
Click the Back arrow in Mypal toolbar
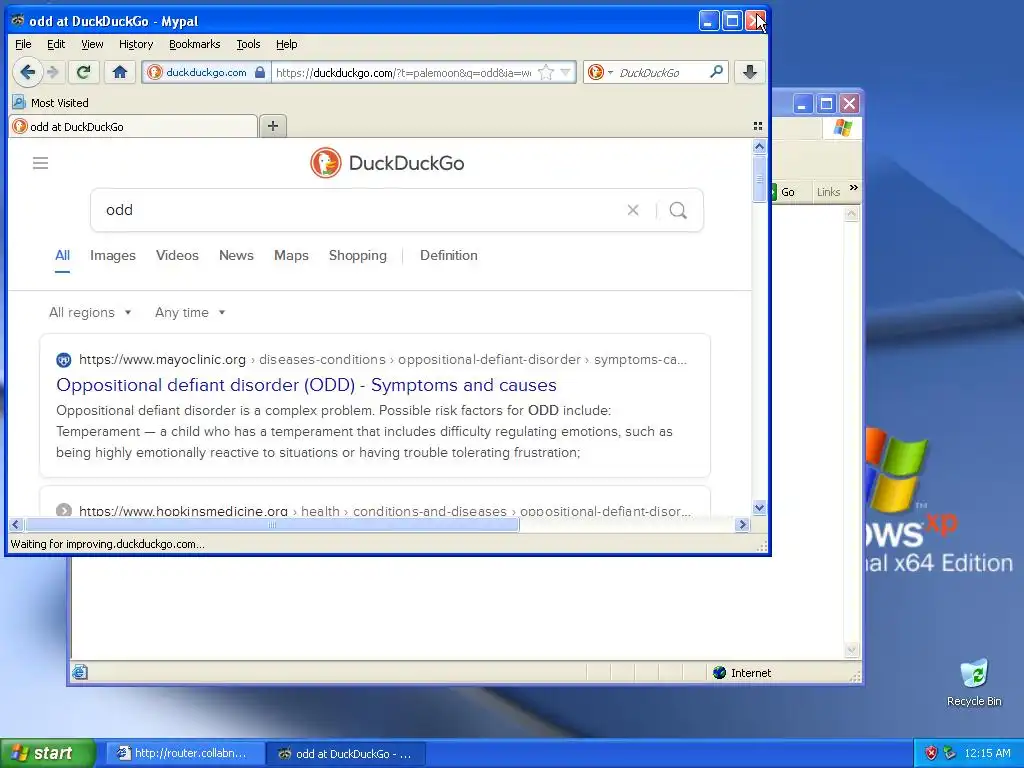point(27,72)
